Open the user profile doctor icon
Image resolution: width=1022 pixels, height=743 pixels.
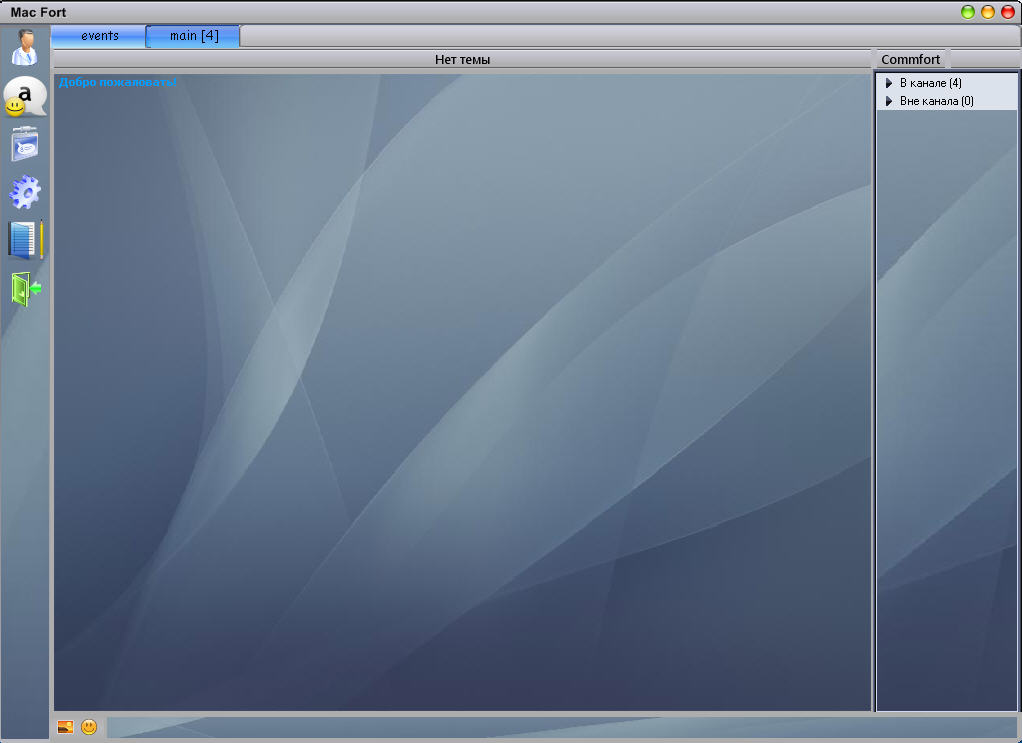[x=25, y=47]
